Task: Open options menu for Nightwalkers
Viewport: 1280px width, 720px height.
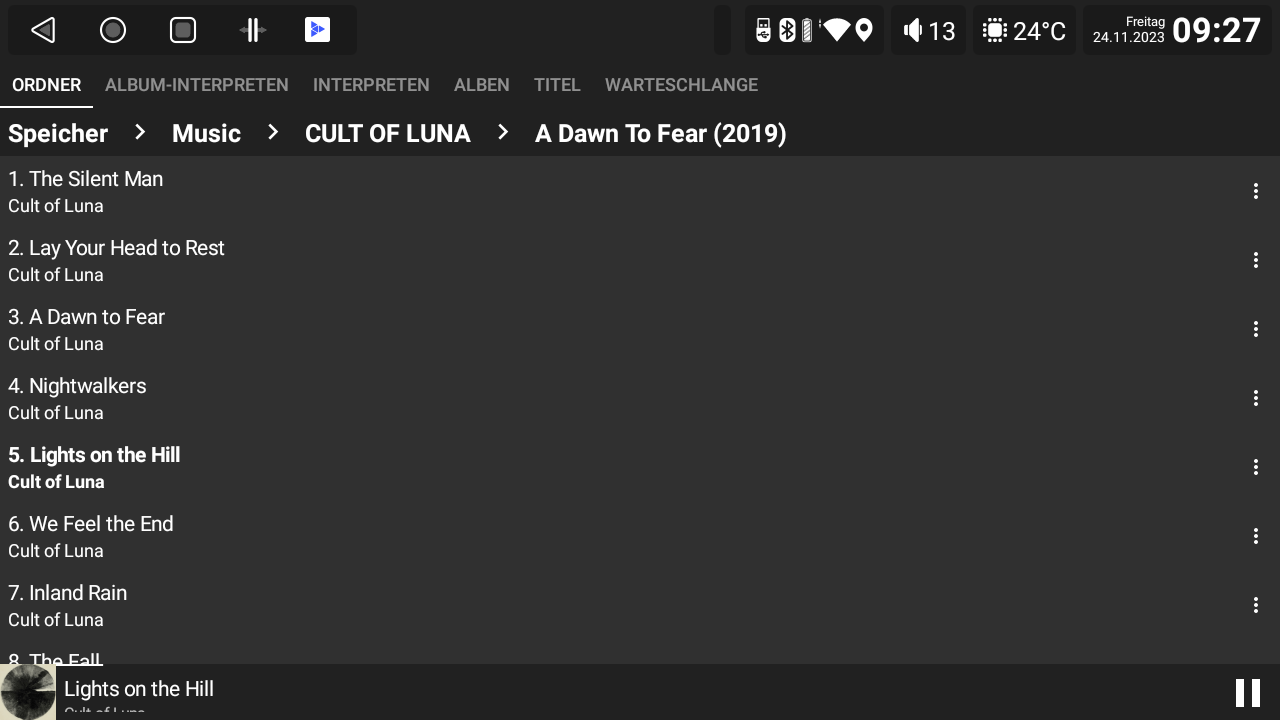Action: (1255, 398)
